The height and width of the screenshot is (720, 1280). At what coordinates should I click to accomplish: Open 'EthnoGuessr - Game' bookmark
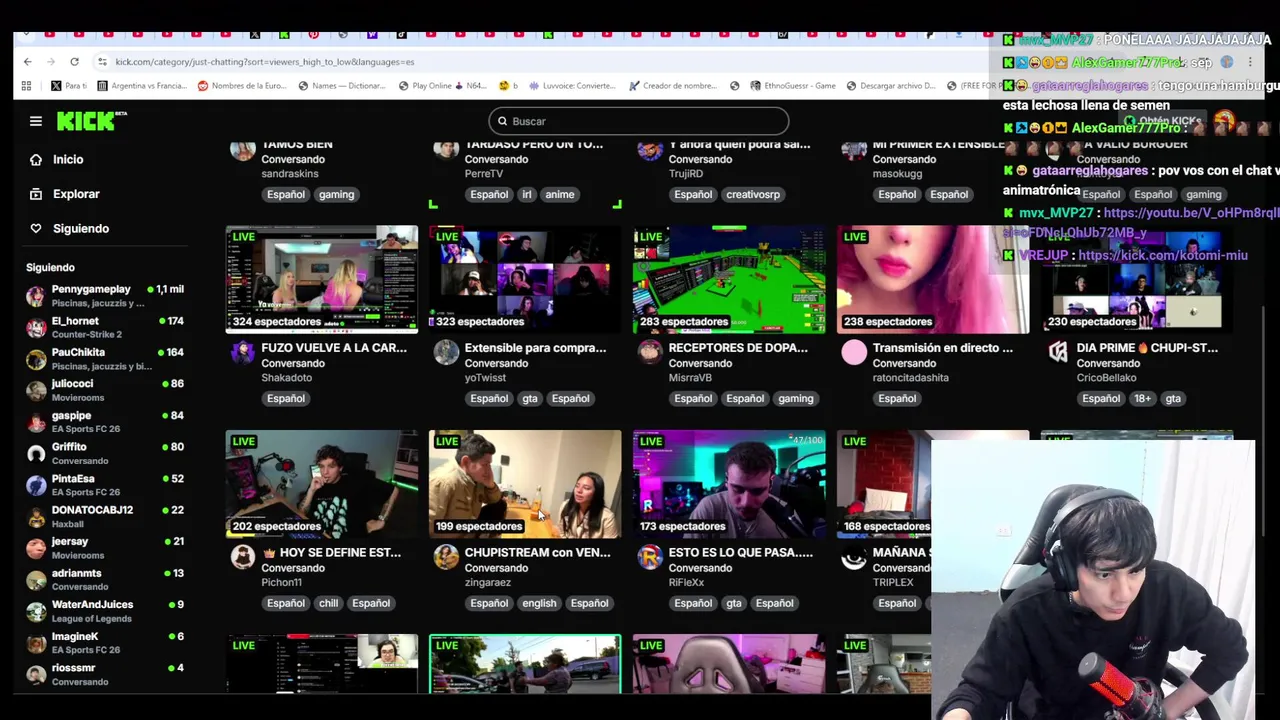tap(791, 86)
